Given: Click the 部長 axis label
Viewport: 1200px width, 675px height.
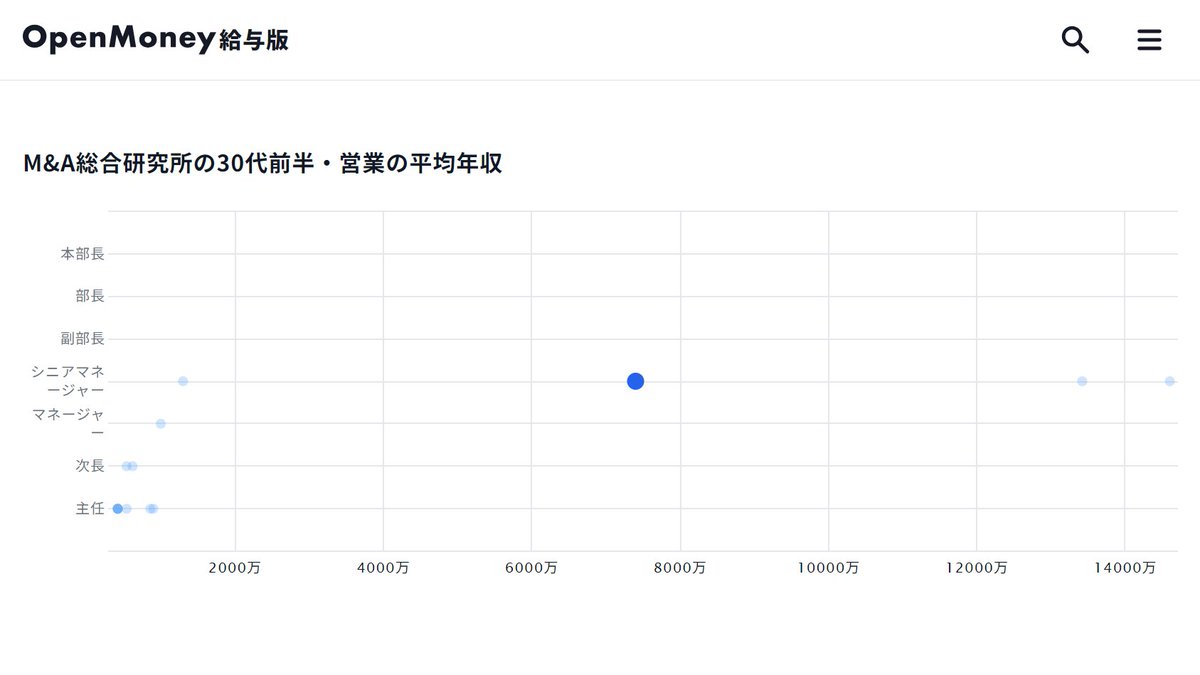Looking at the screenshot, I should 90,296.
